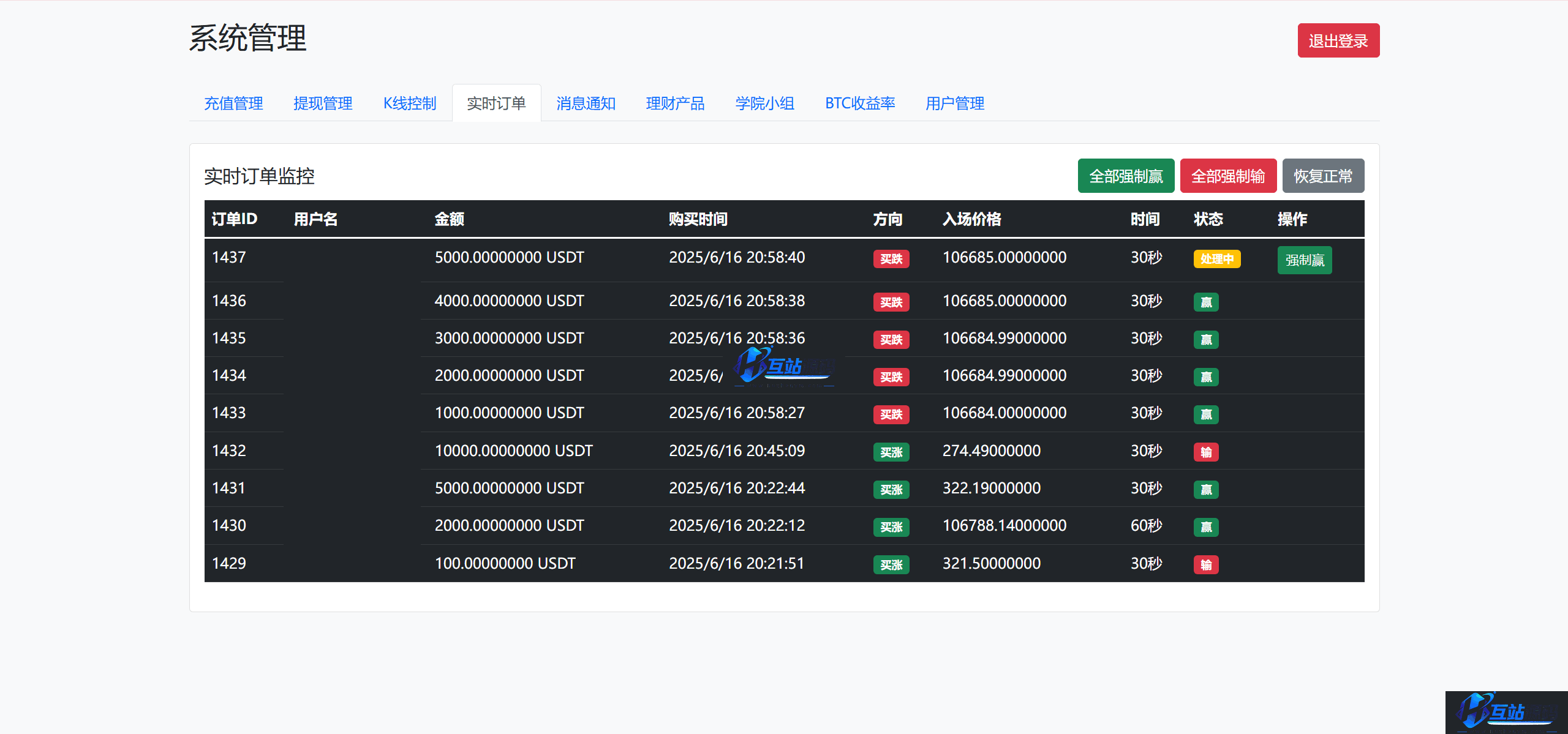Screen dimensions: 1568x734
Task: Click the 恢复正常 button
Action: [1323, 176]
